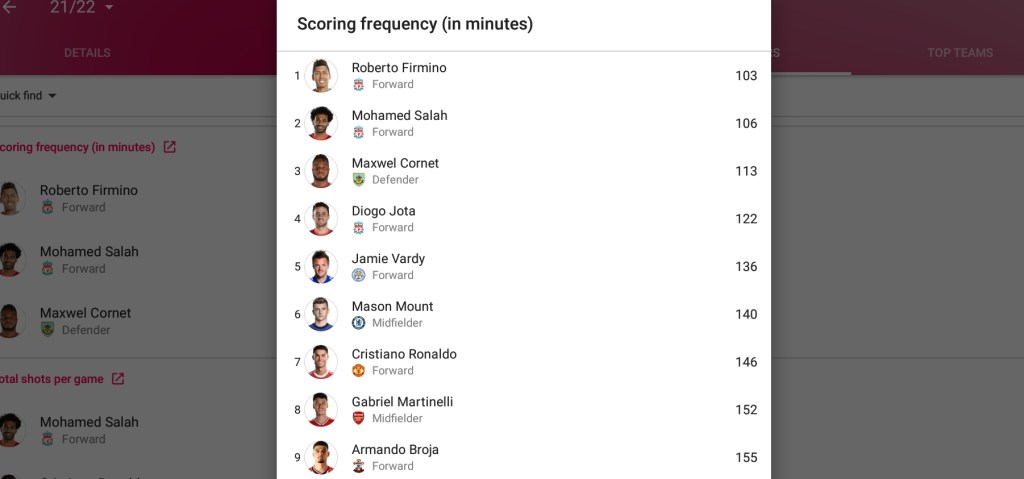Click the Leicester badge under Jamie Vardy
This screenshot has height=479, width=1024.
pyautogui.click(x=359, y=275)
